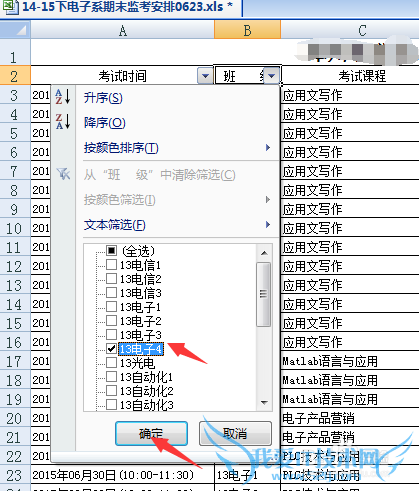Click cell C21 电子产品营销
The image size is (419, 491).
[350, 437]
